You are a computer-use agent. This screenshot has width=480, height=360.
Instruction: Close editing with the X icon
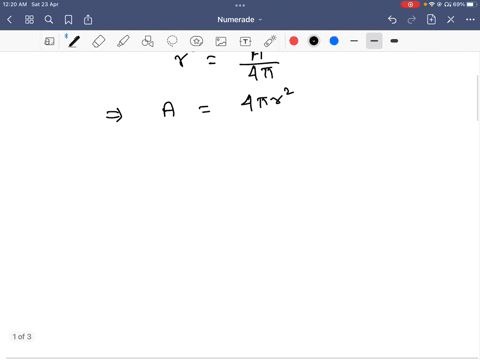click(x=451, y=20)
